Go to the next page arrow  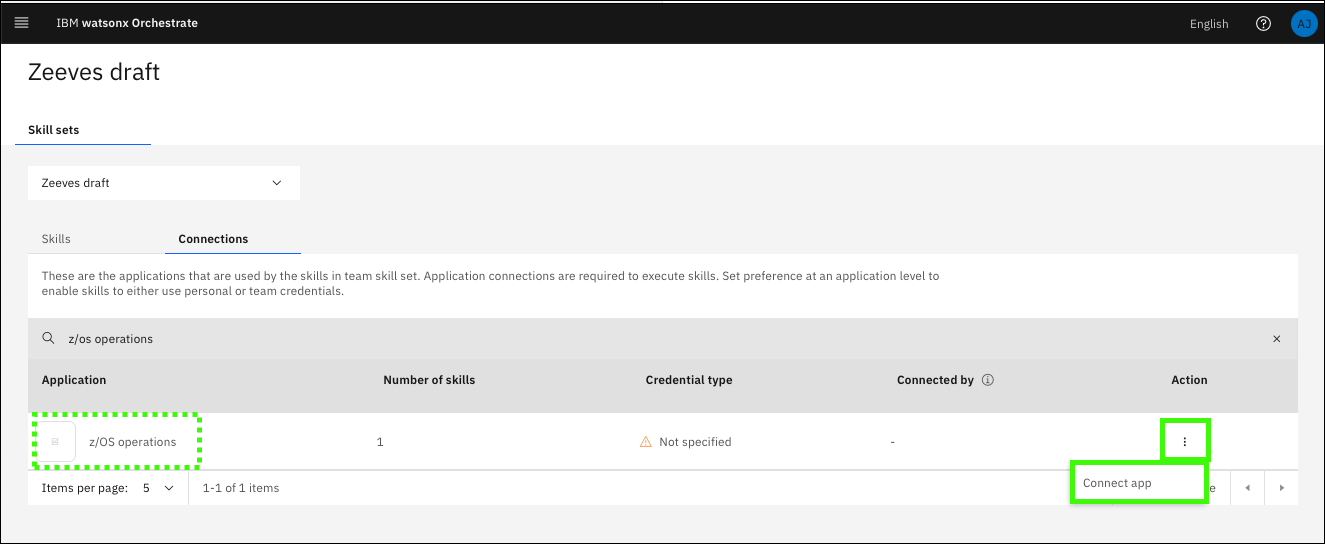pyautogui.click(x=1281, y=488)
